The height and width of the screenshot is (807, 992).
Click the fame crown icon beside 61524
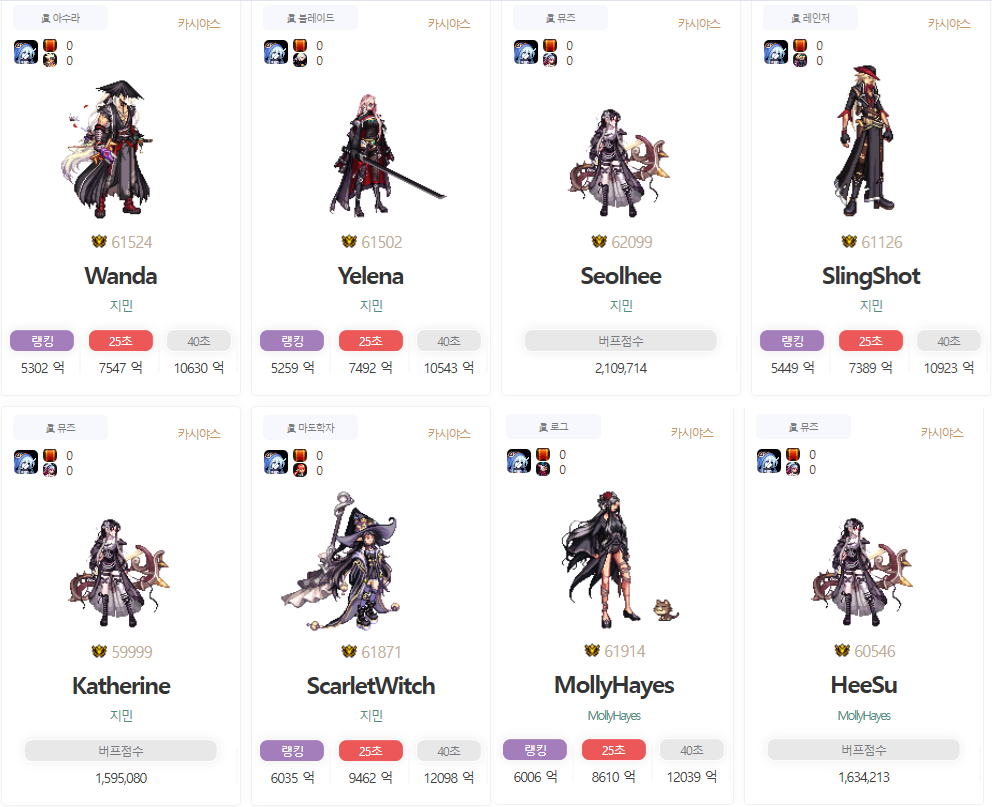pos(99,242)
